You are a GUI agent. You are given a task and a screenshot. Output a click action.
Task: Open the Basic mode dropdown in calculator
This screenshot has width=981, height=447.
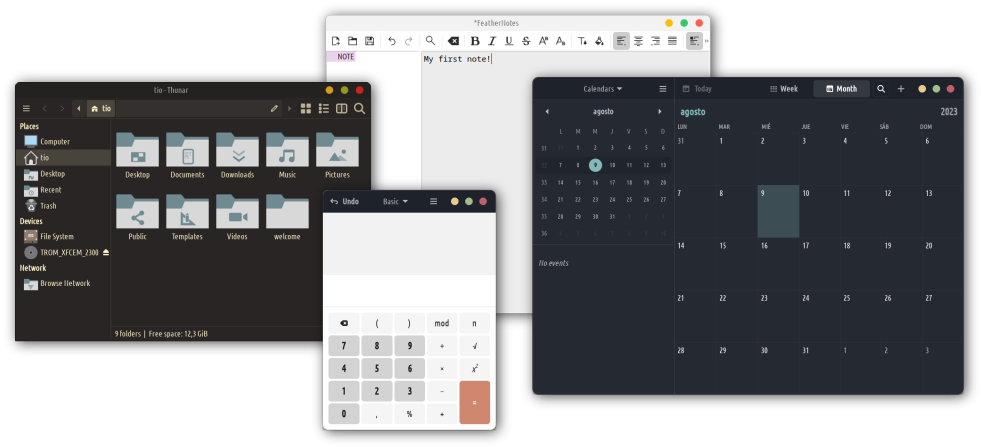coord(395,201)
